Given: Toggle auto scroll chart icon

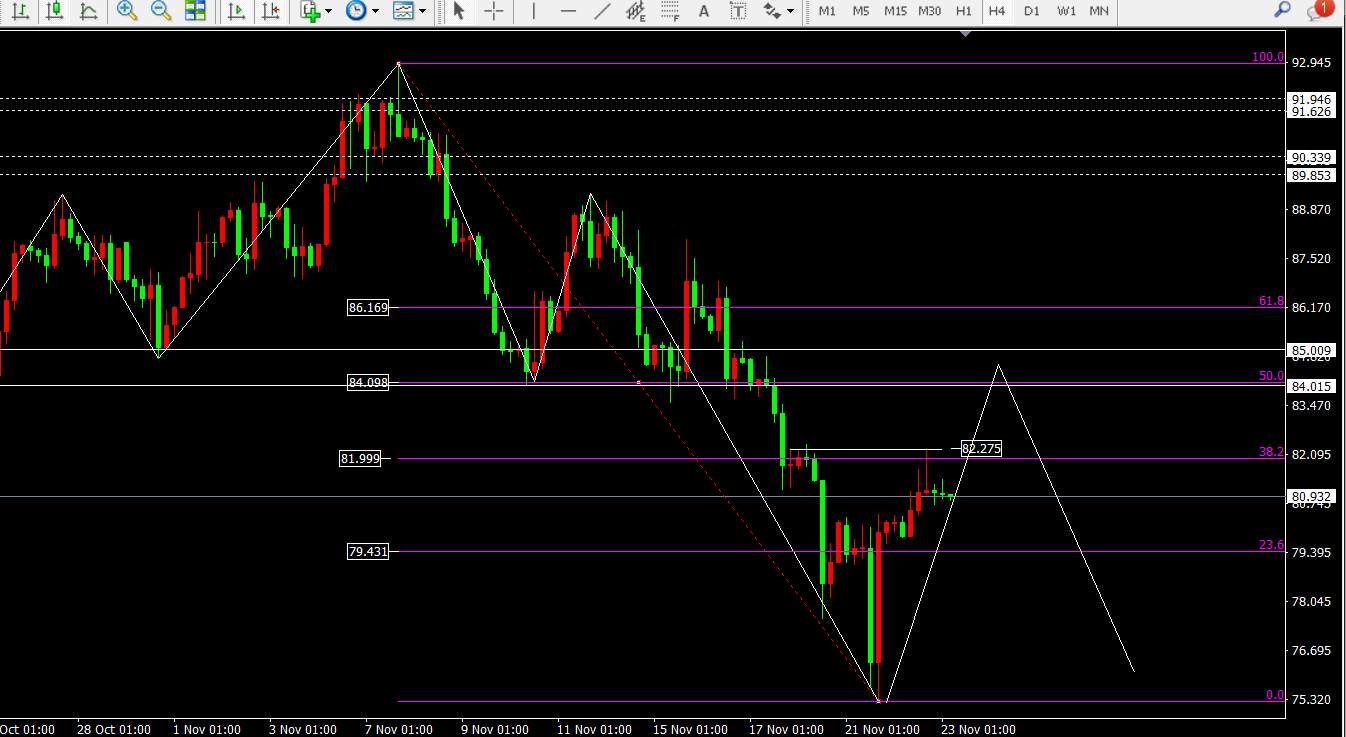Looking at the screenshot, I should point(236,11).
